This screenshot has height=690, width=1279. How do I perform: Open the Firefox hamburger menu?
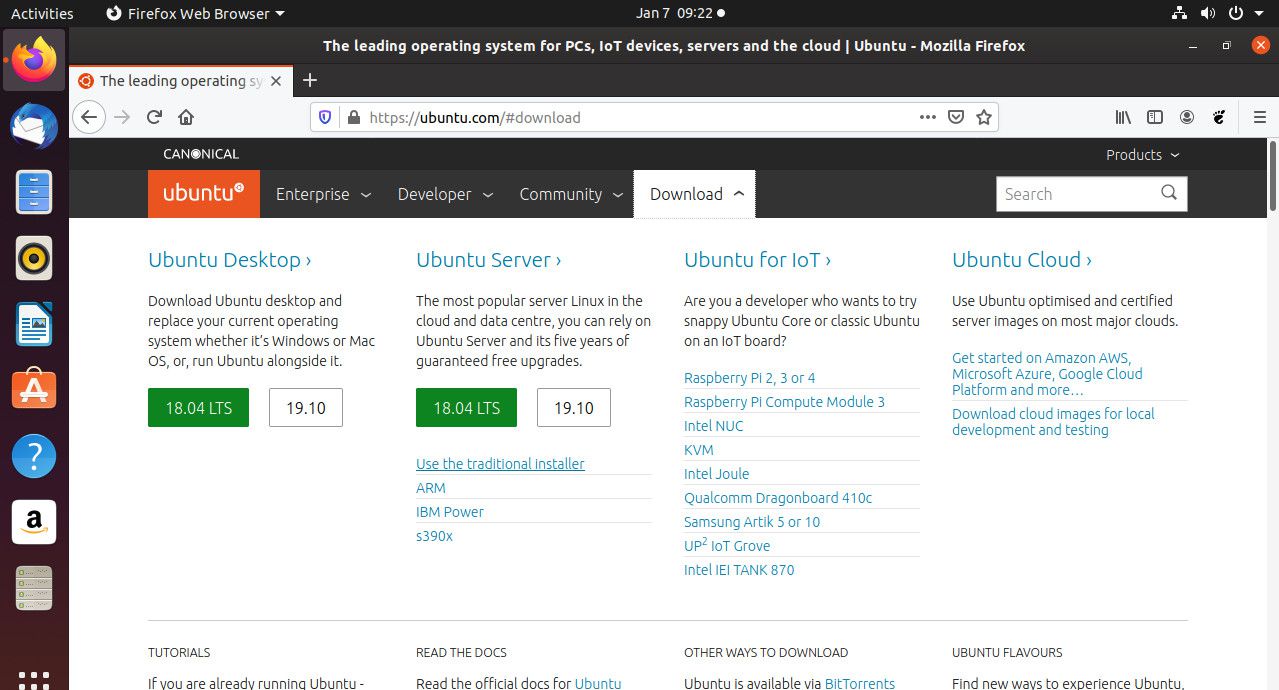(1259, 117)
